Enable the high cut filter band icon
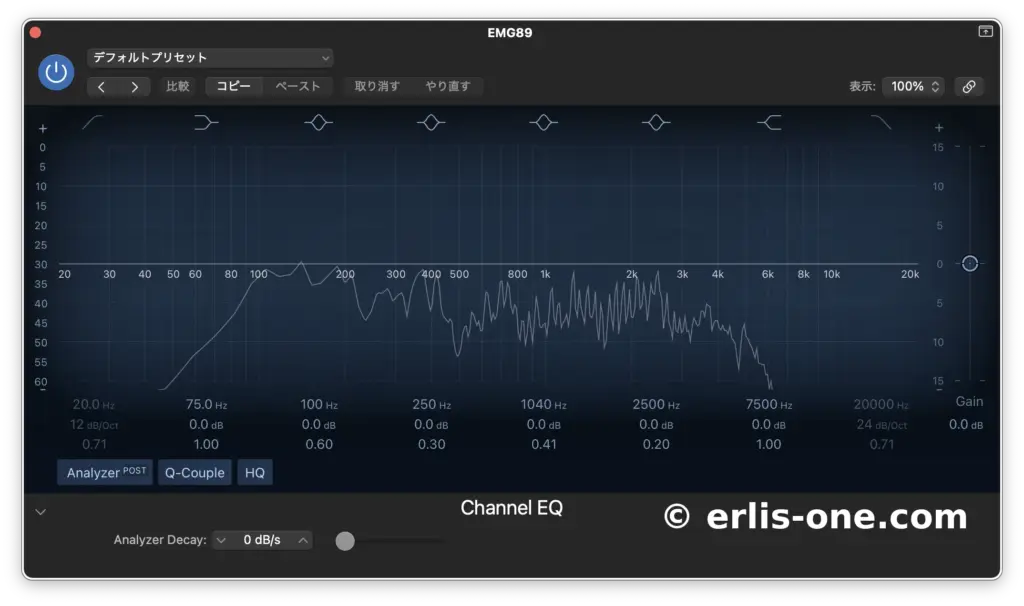The height and width of the screenshot is (606, 1024). tap(881, 122)
